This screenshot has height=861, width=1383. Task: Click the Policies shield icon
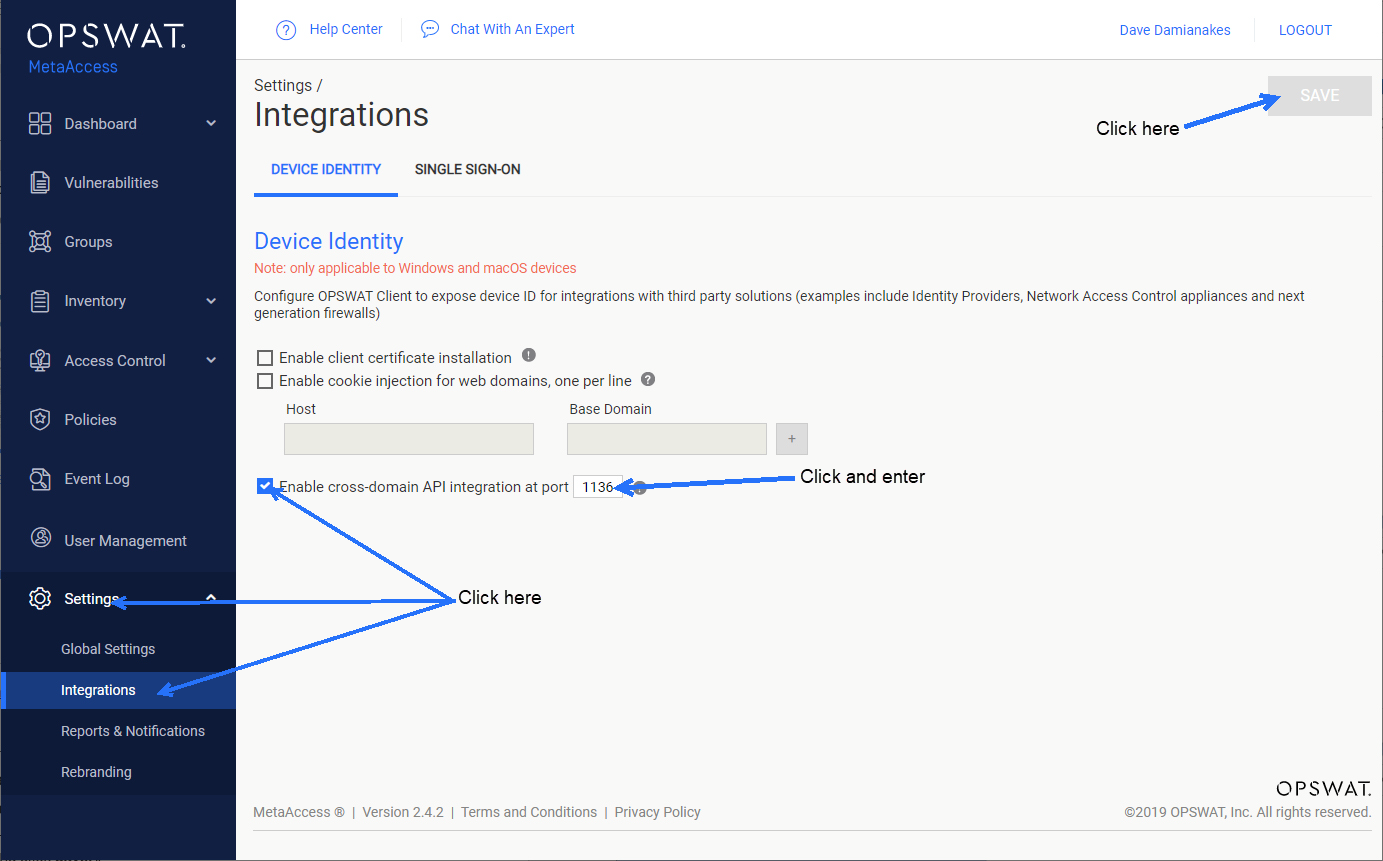[x=40, y=420]
